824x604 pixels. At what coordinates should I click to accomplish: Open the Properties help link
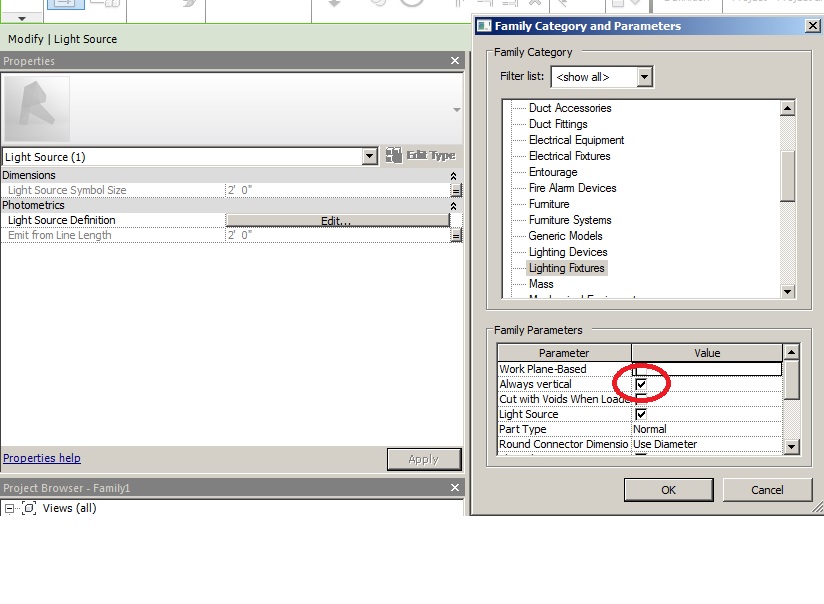[42, 458]
